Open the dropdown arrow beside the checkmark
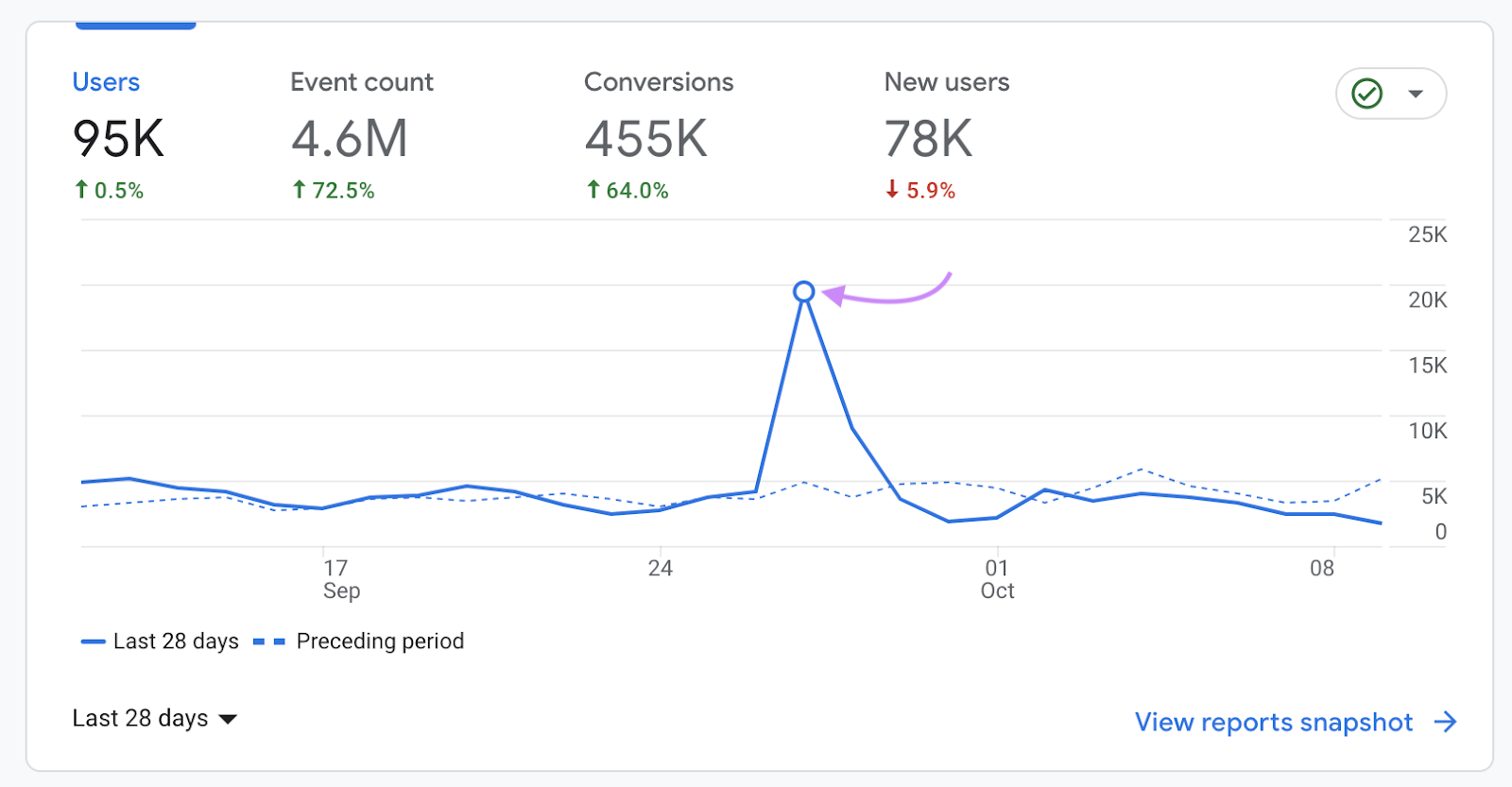Image resolution: width=1512 pixels, height=787 pixels. [x=1416, y=94]
